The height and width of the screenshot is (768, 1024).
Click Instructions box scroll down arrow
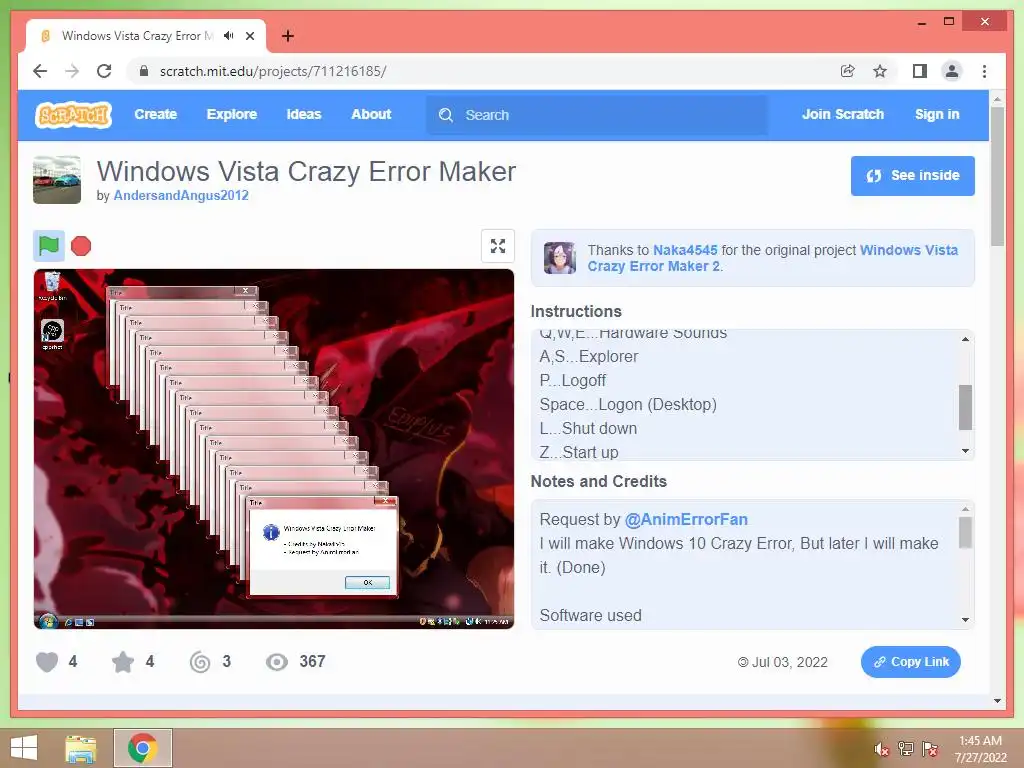pyautogui.click(x=965, y=451)
